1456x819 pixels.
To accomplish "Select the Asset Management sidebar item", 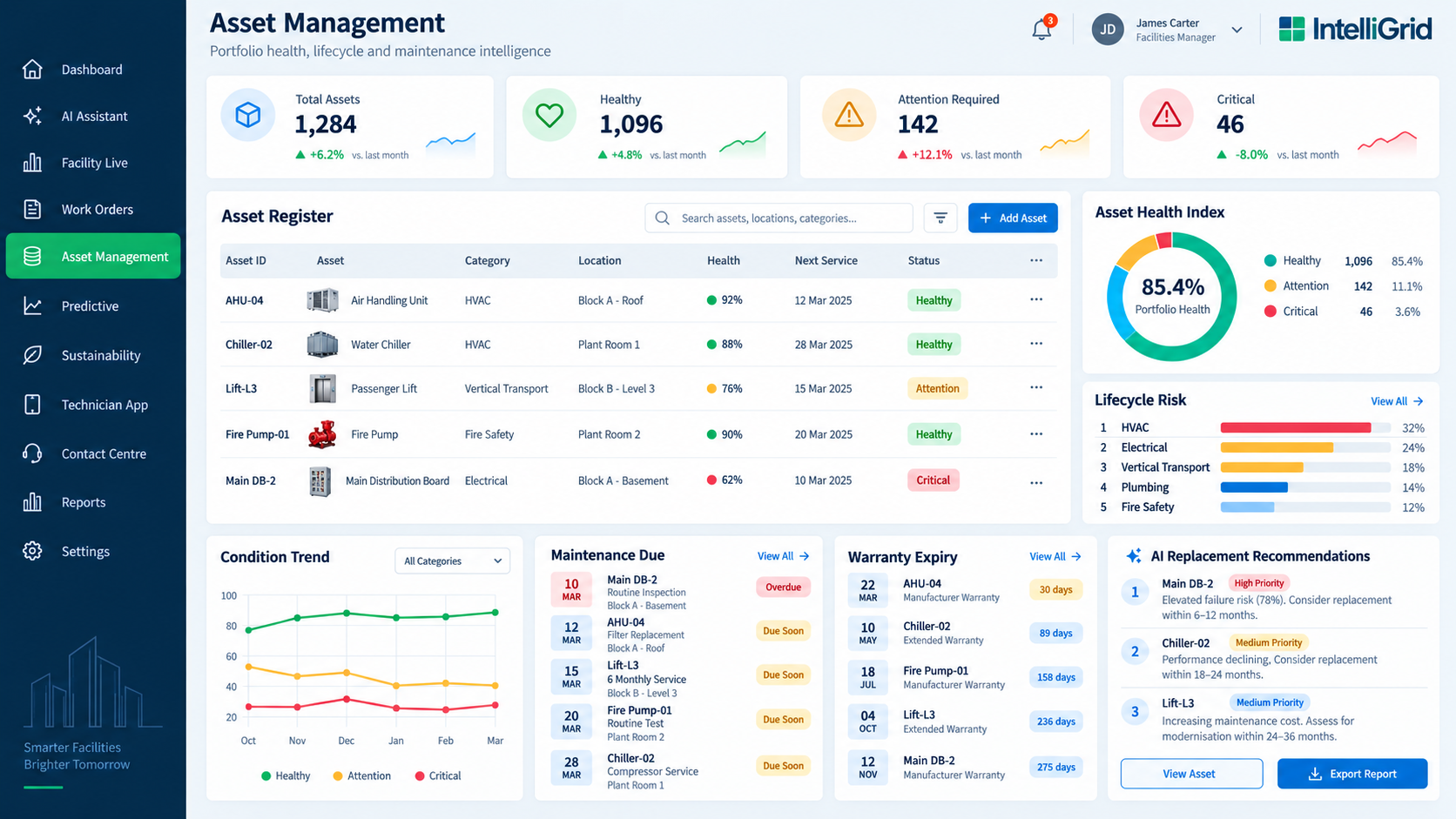I will [x=93, y=256].
